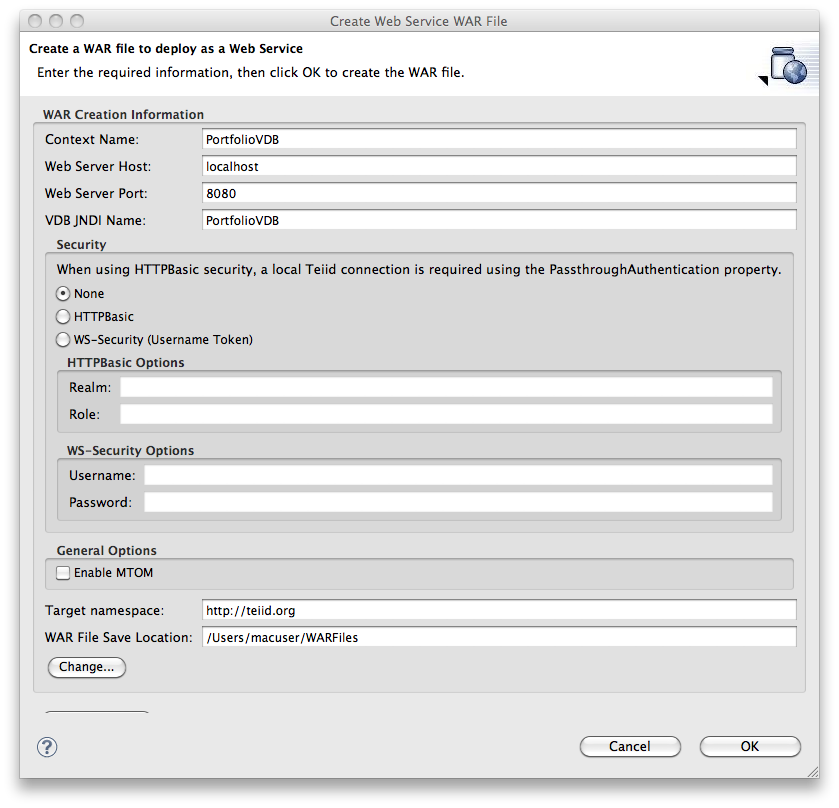Choose WS-Security (Username Token) authentication
Screen dimensions: 839x808
click(x=62, y=339)
